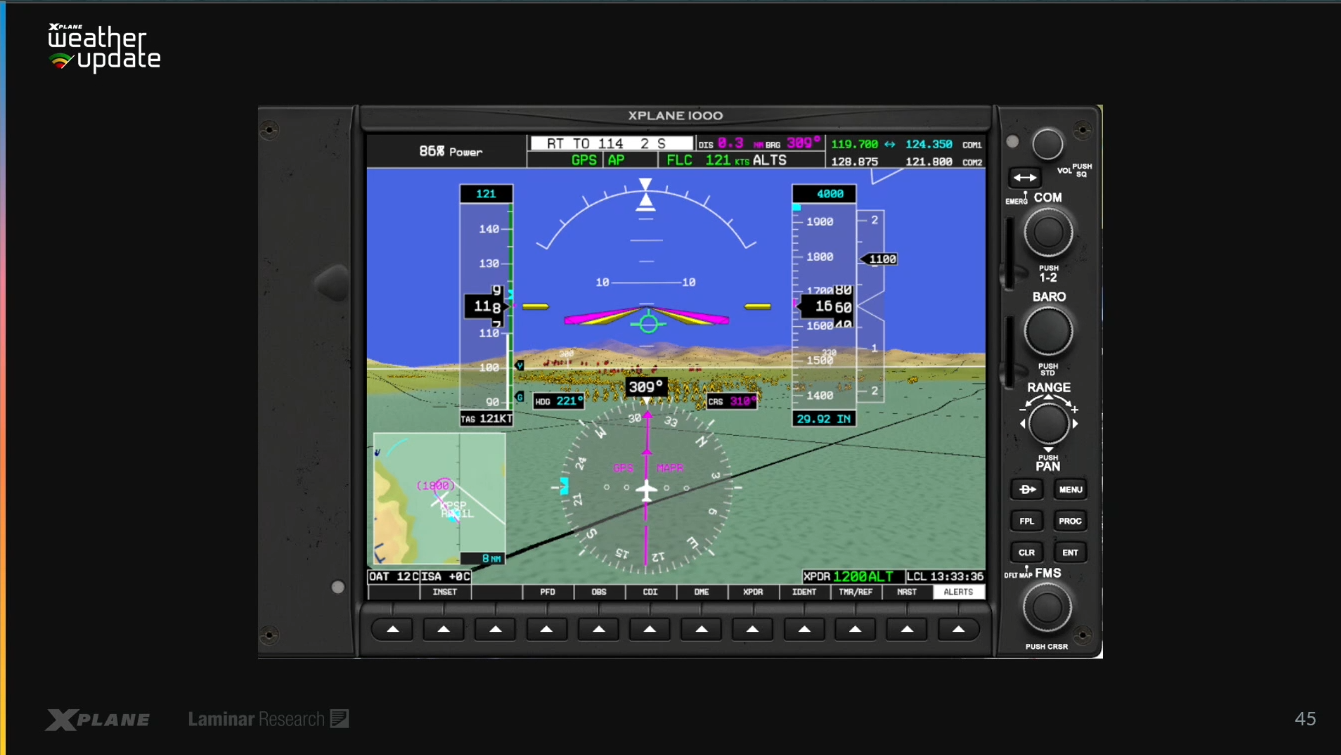This screenshot has height=755, width=1341.
Task: Click the ALTS armed mode annunciation
Action: coord(770,160)
